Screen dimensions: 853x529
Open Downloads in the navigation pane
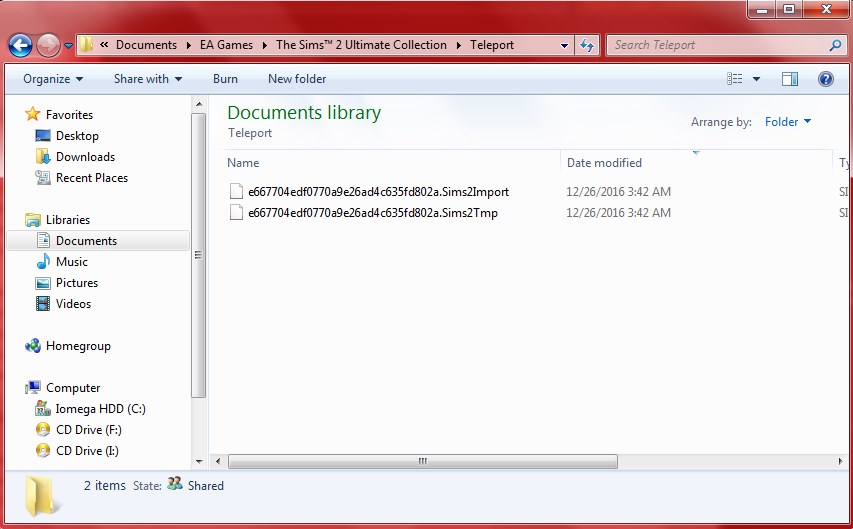pyautogui.click(x=85, y=157)
